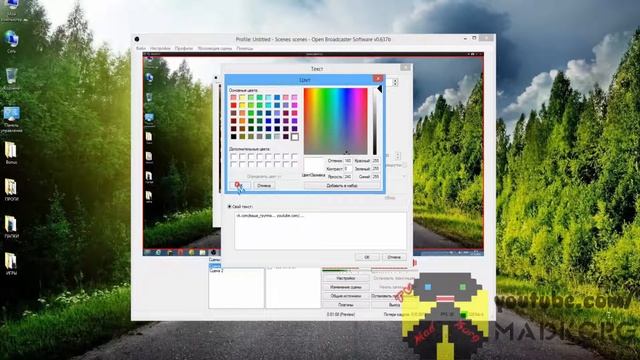Click inside the rainbow color spectrum field
The image size is (640, 360).
pyautogui.click(x=336, y=121)
